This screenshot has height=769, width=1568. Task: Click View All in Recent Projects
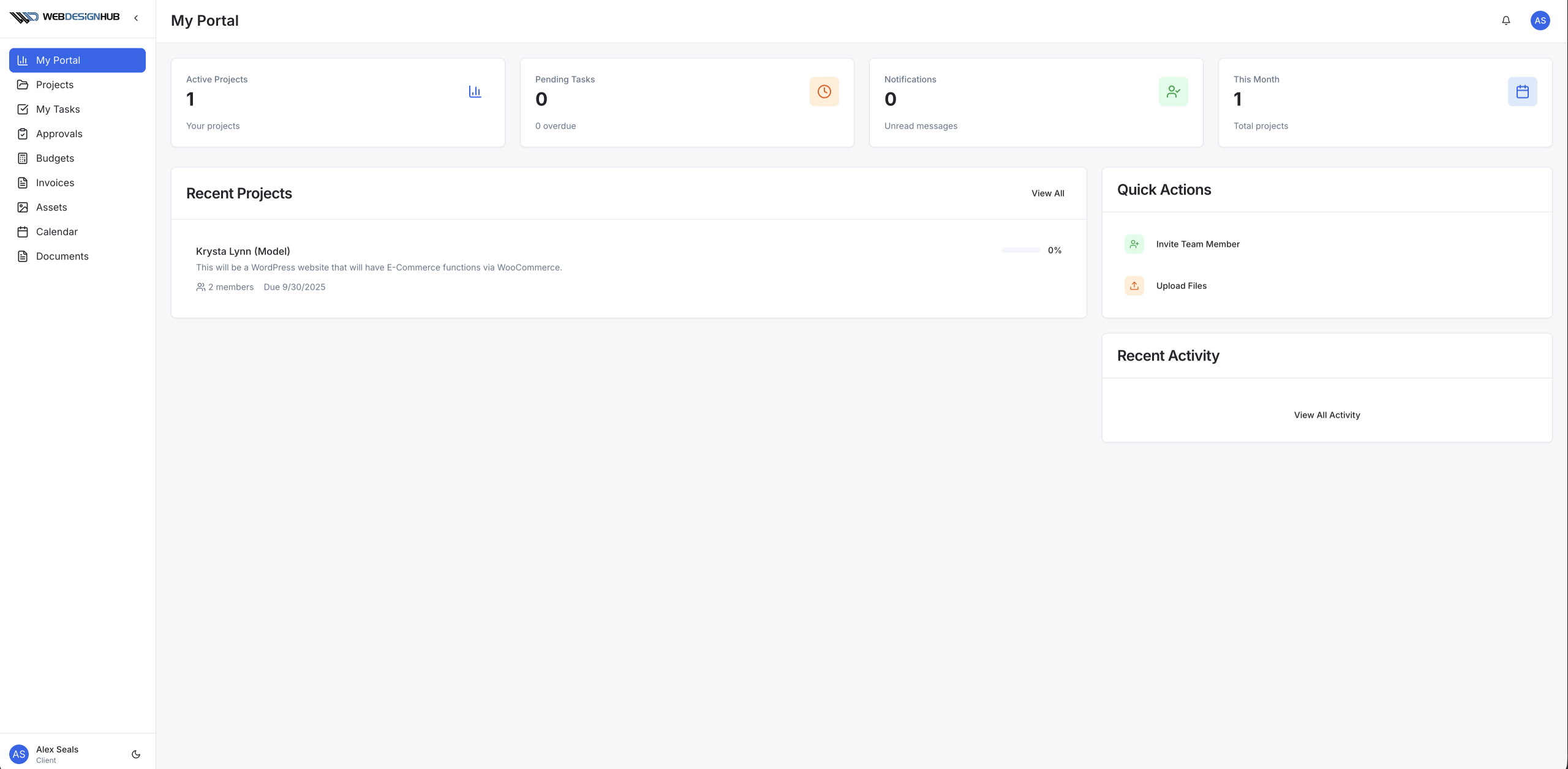[1047, 193]
